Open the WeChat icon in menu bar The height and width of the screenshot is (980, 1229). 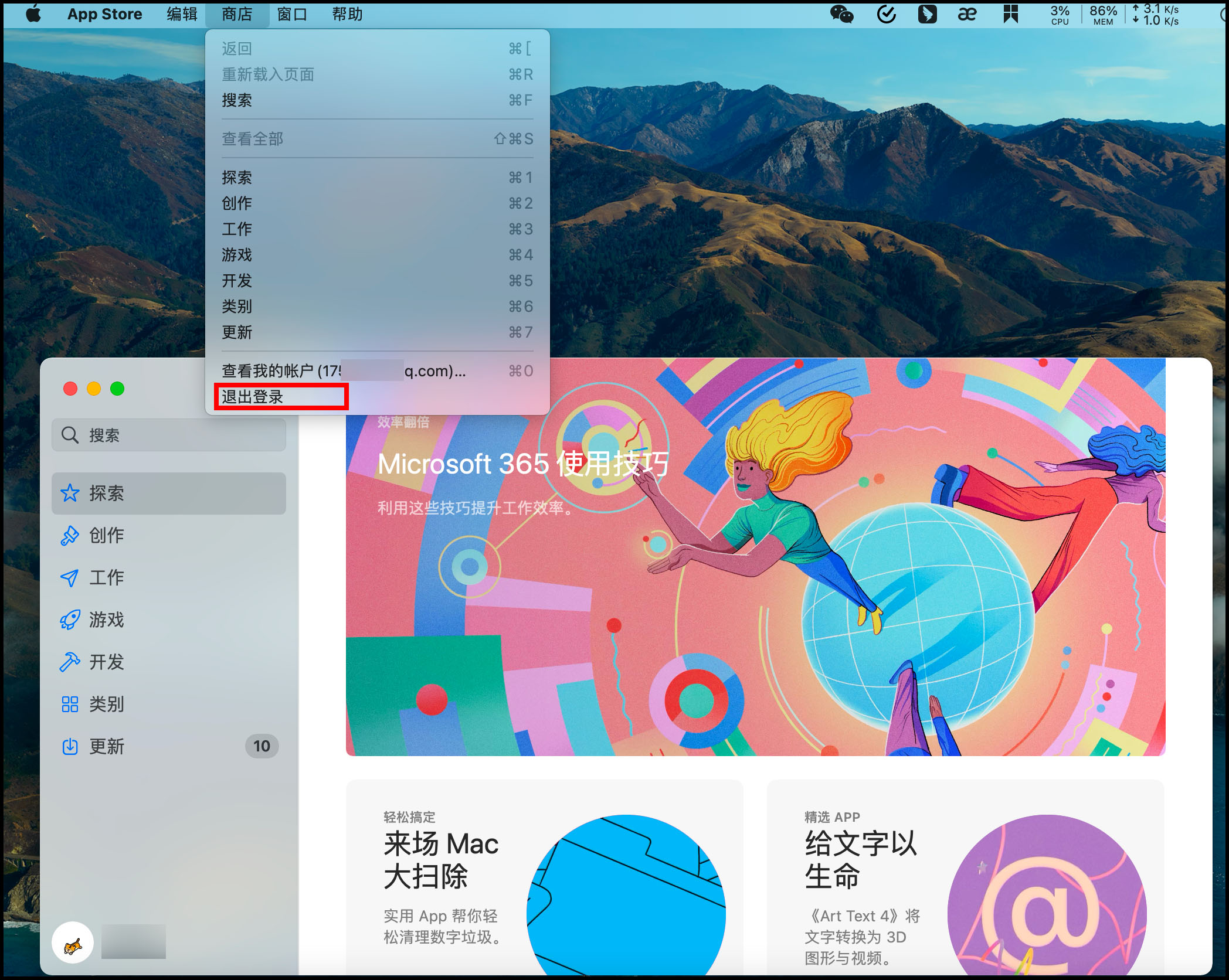pos(841,13)
